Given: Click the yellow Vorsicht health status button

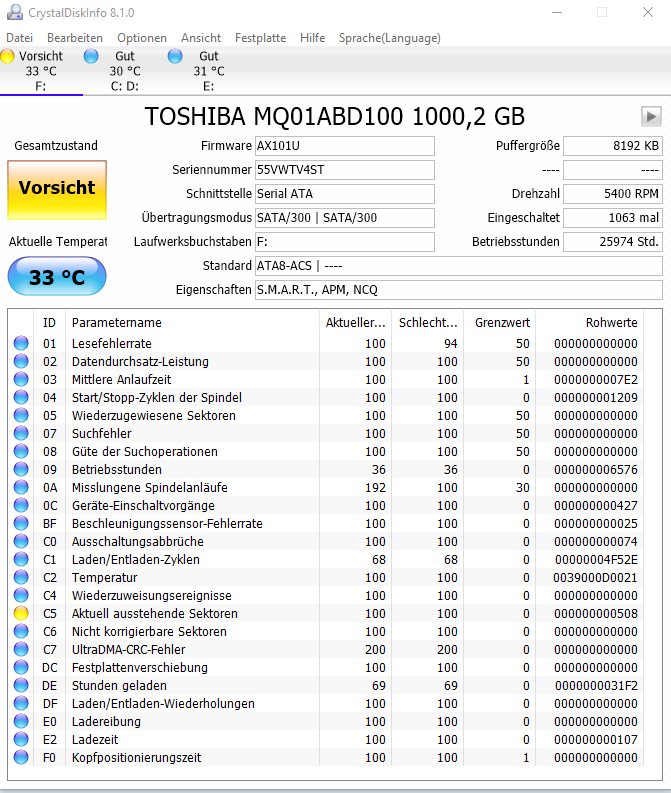Looking at the screenshot, I should coord(57,190).
